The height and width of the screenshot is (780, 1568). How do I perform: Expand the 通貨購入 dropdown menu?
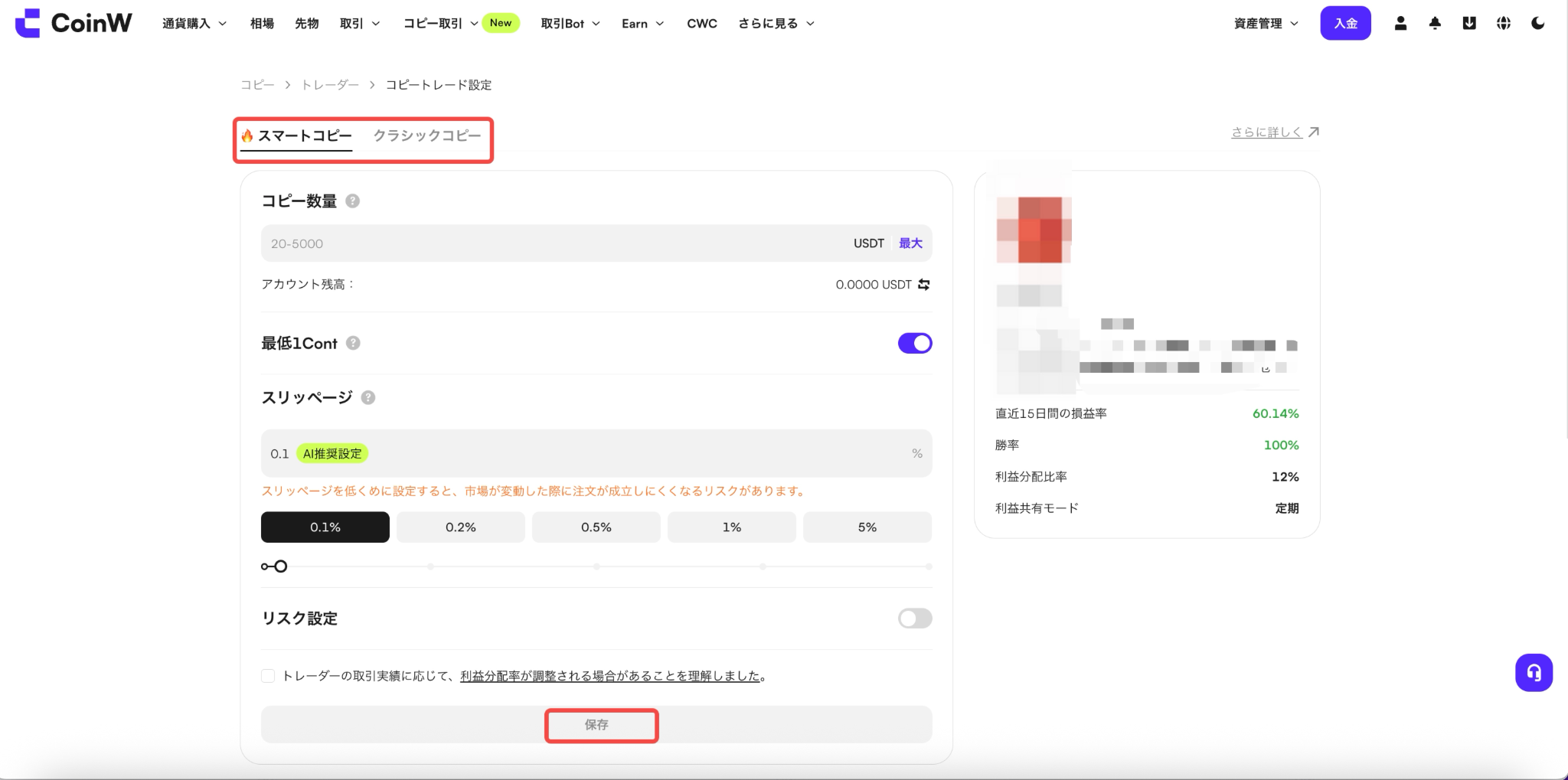194,24
